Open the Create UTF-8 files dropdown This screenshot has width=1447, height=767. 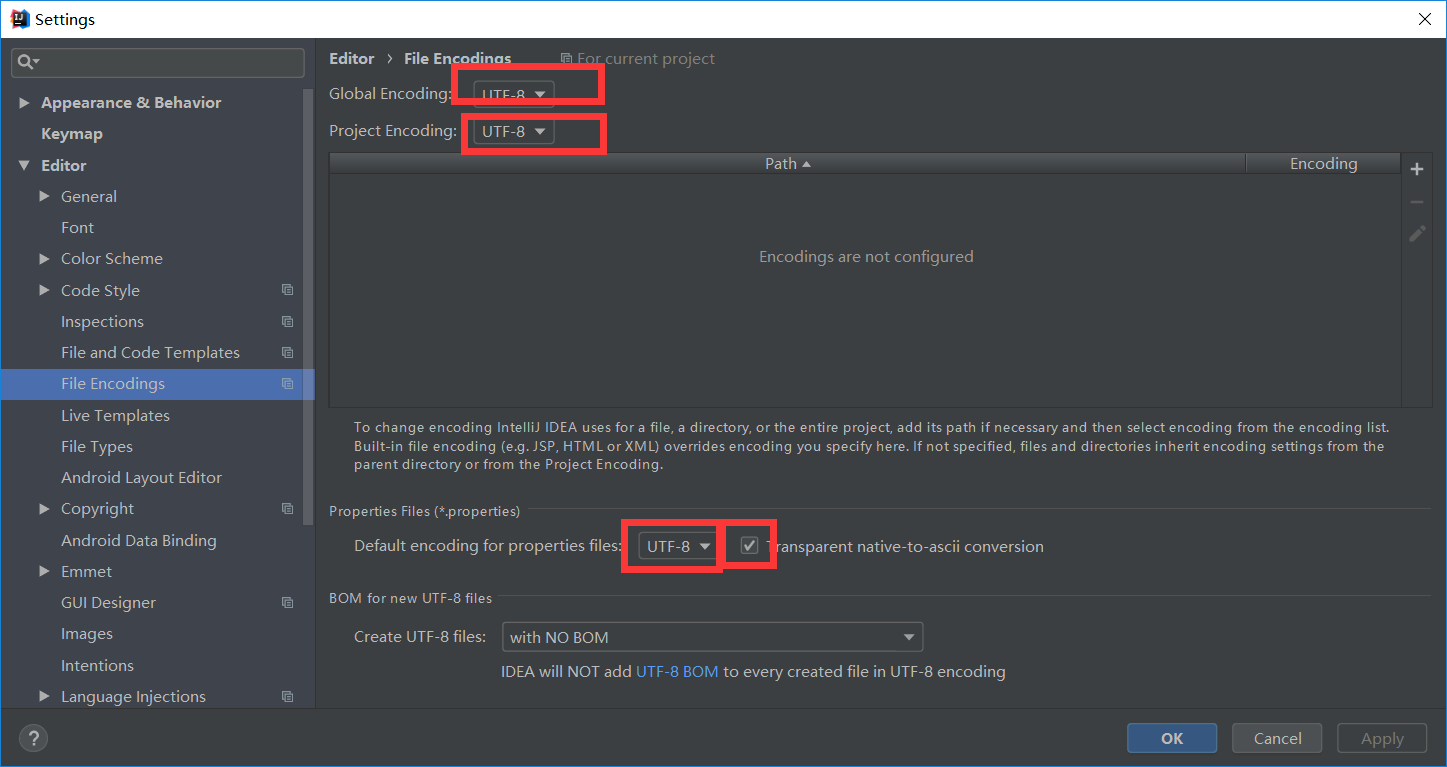(x=712, y=637)
